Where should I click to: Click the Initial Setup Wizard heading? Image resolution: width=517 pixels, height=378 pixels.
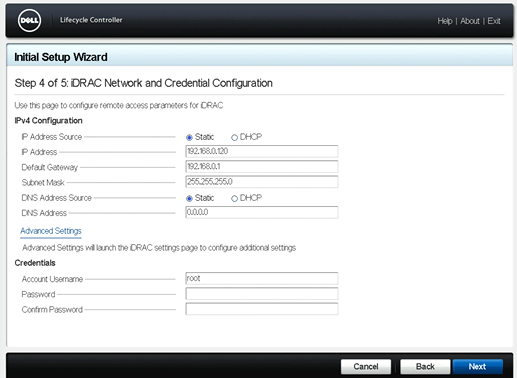61,57
